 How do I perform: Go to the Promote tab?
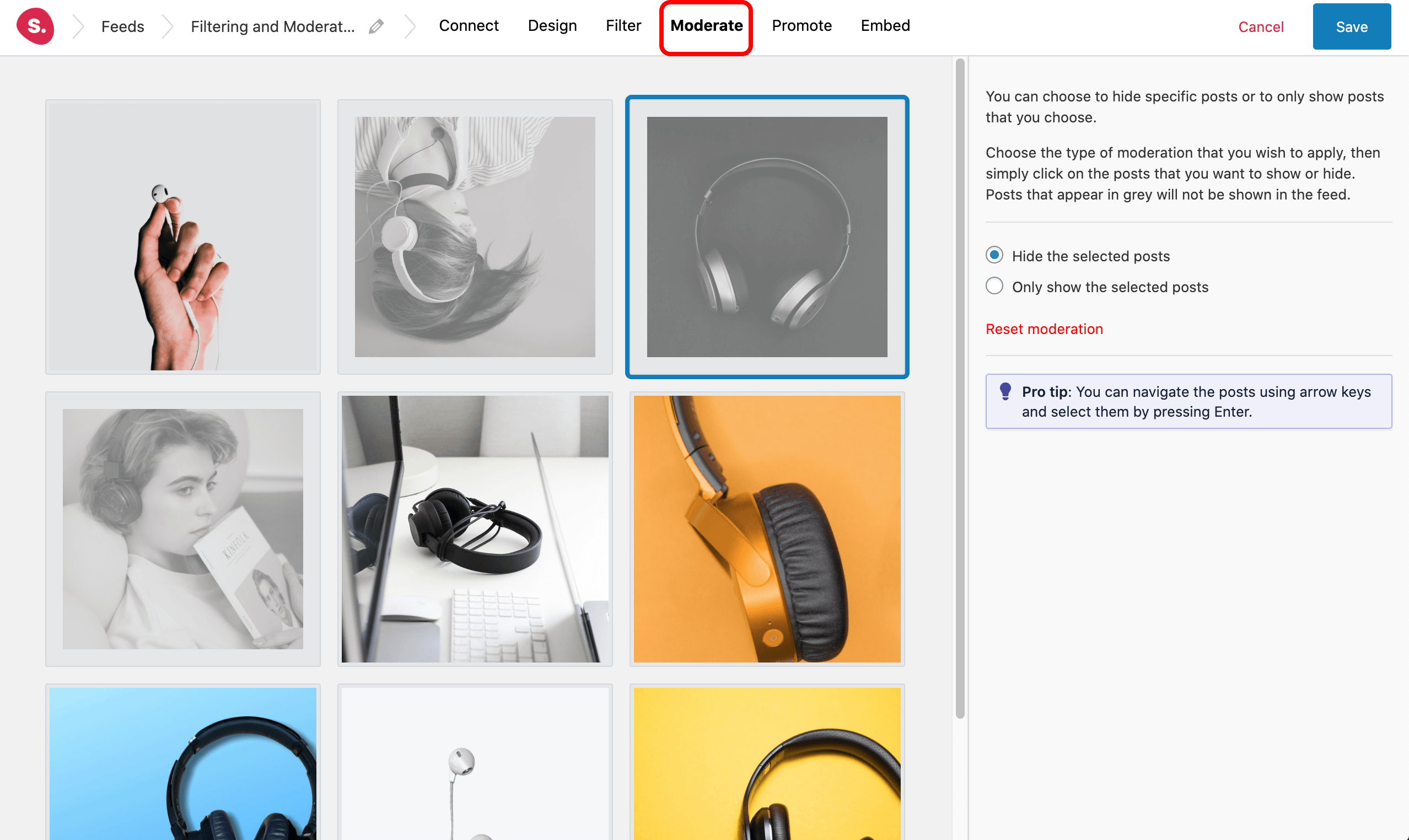coord(802,25)
